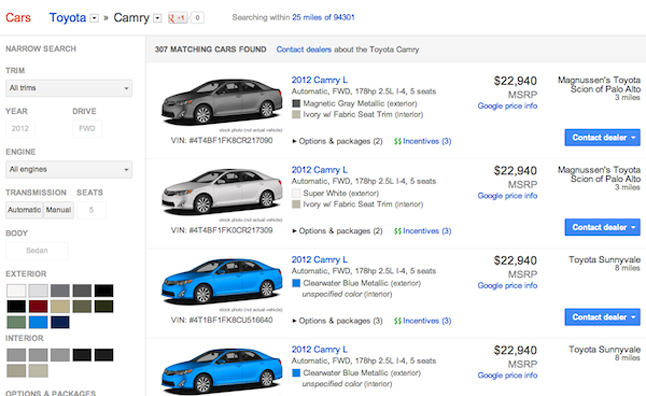
Task: Expand Options & packages (3) for blue Camry
Action: coord(337,321)
